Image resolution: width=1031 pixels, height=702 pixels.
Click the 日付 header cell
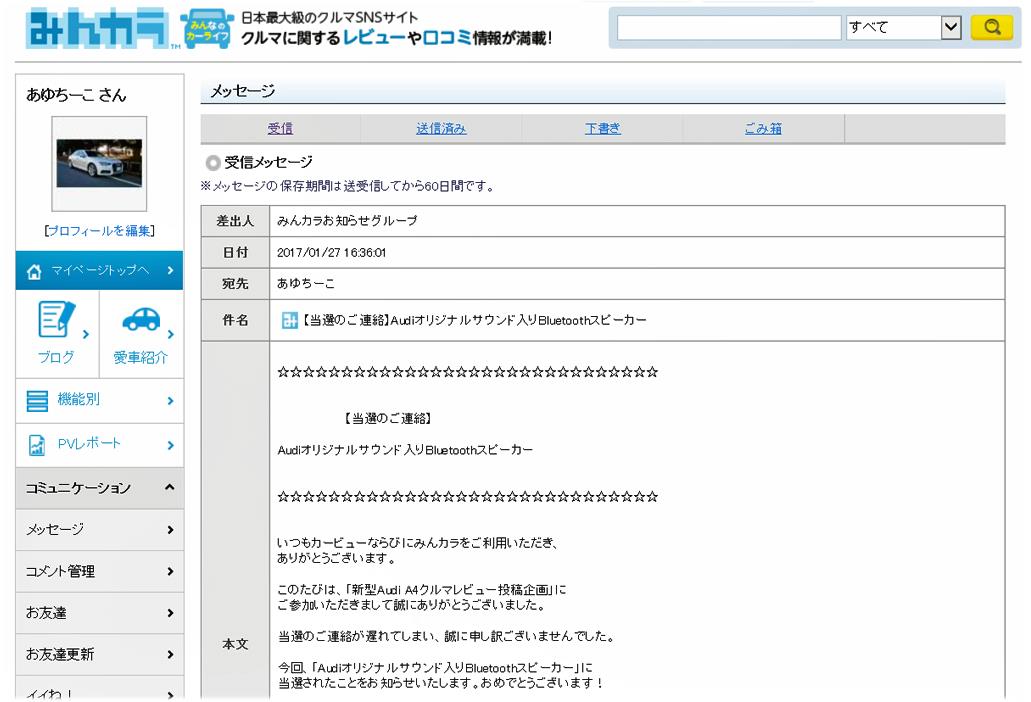tap(235, 252)
